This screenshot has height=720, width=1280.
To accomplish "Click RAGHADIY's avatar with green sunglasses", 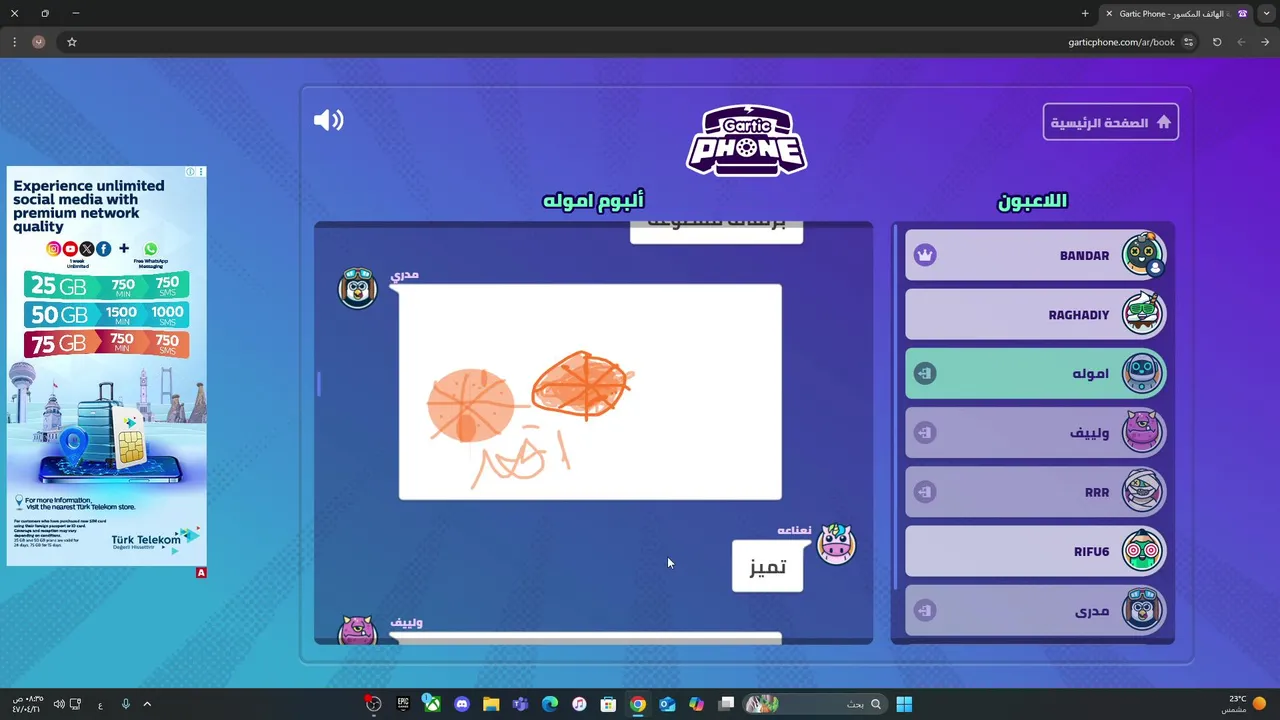I will (1142, 314).
